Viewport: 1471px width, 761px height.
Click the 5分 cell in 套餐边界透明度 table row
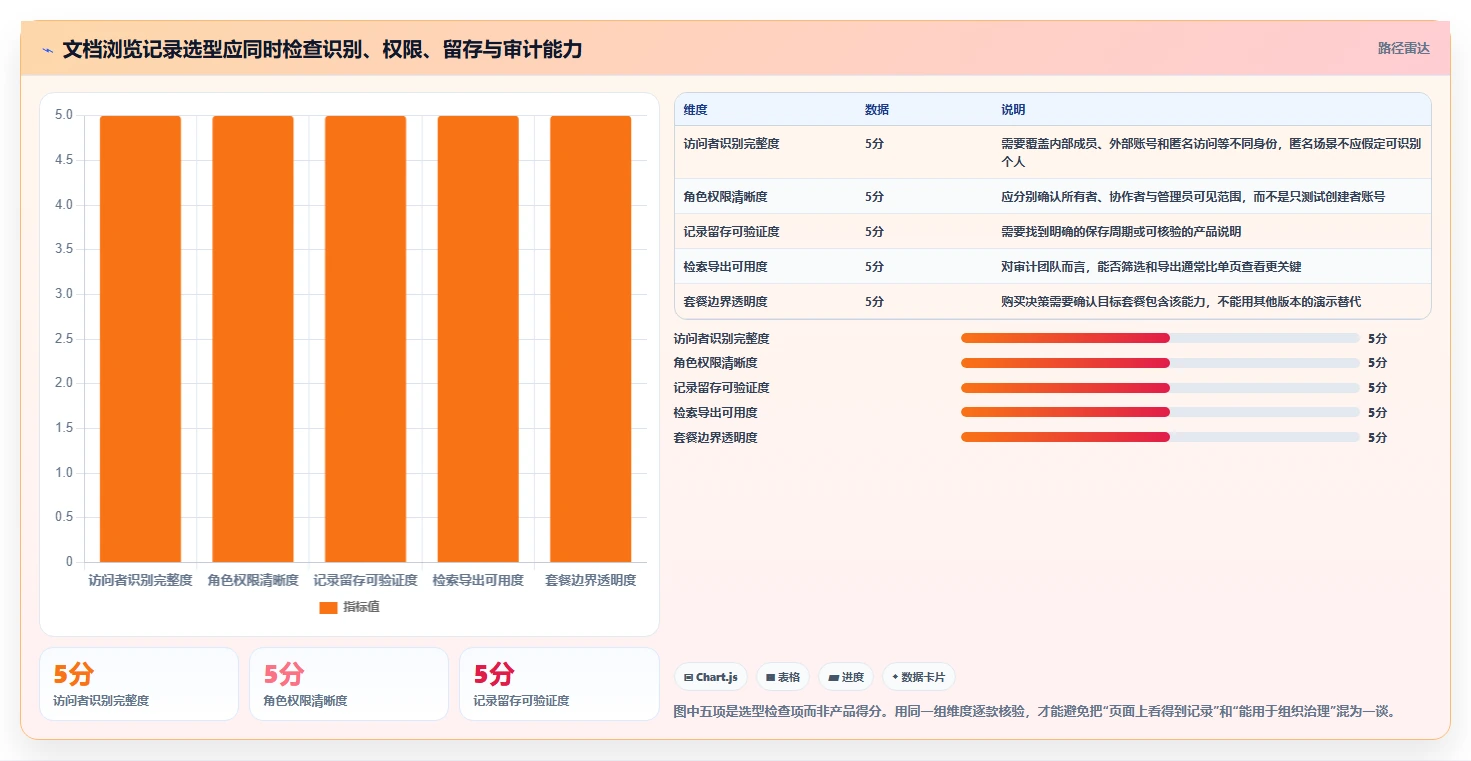pos(874,302)
